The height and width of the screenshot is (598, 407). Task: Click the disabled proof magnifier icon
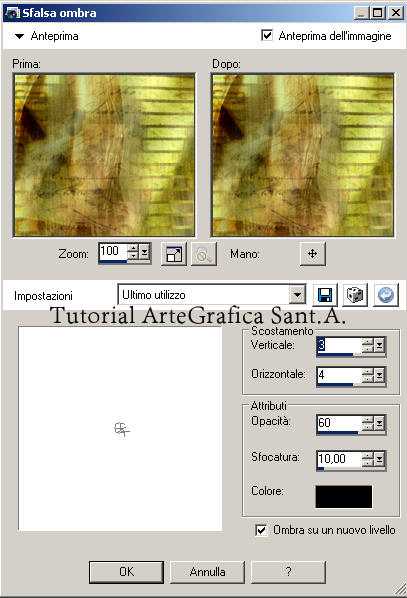(204, 254)
